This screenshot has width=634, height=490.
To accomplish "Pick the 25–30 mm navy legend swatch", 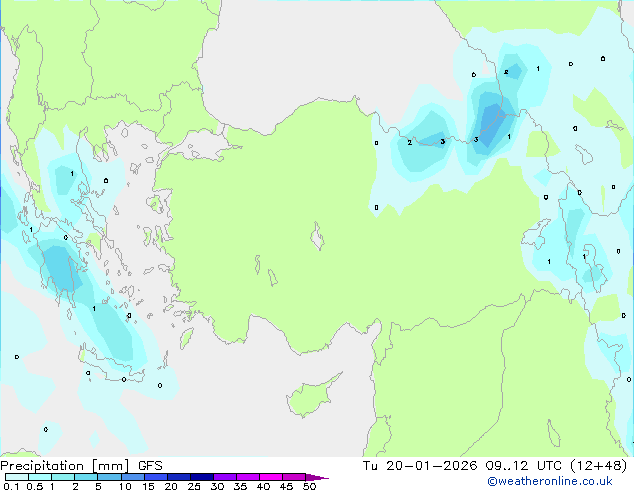I will 201,477.
